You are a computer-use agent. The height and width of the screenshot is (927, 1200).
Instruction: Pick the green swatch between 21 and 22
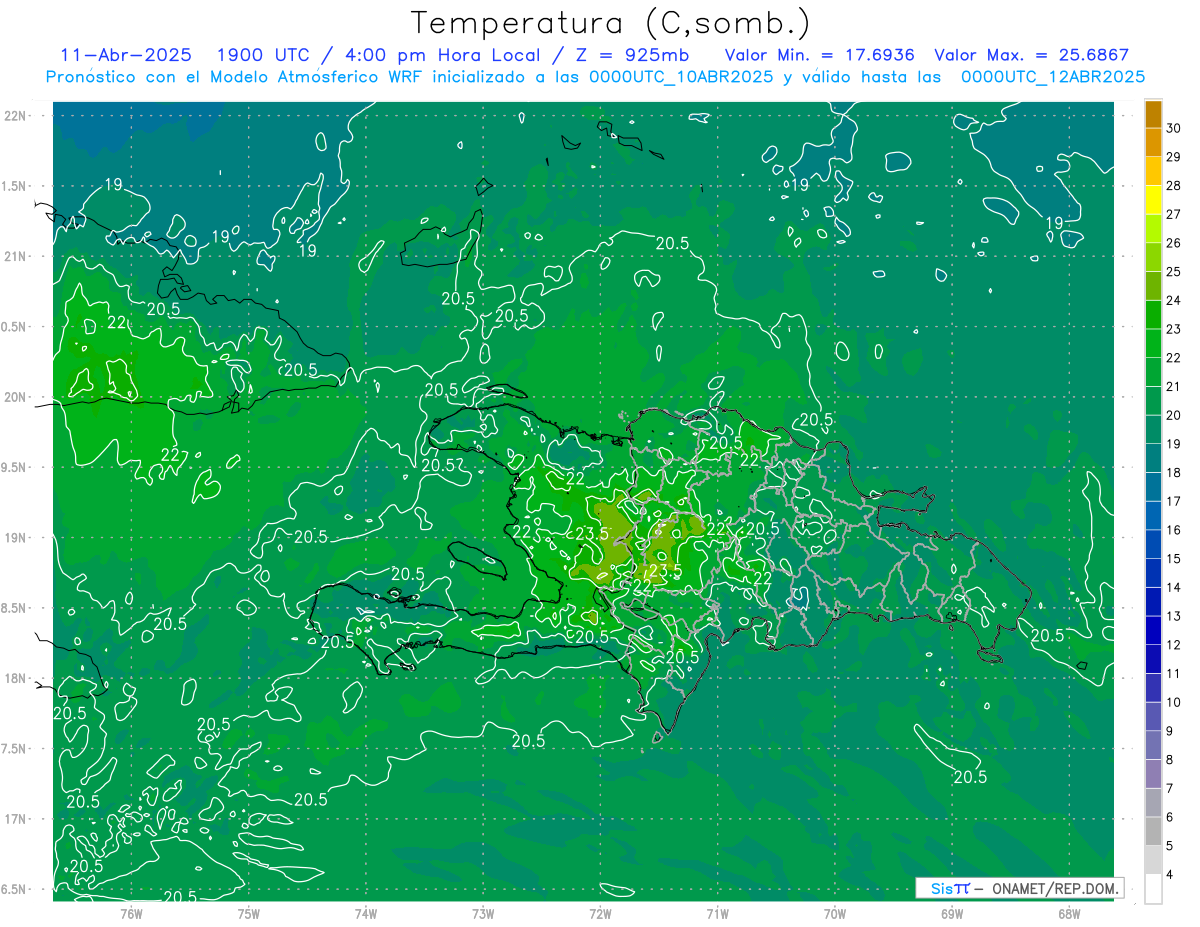(1154, 372)
